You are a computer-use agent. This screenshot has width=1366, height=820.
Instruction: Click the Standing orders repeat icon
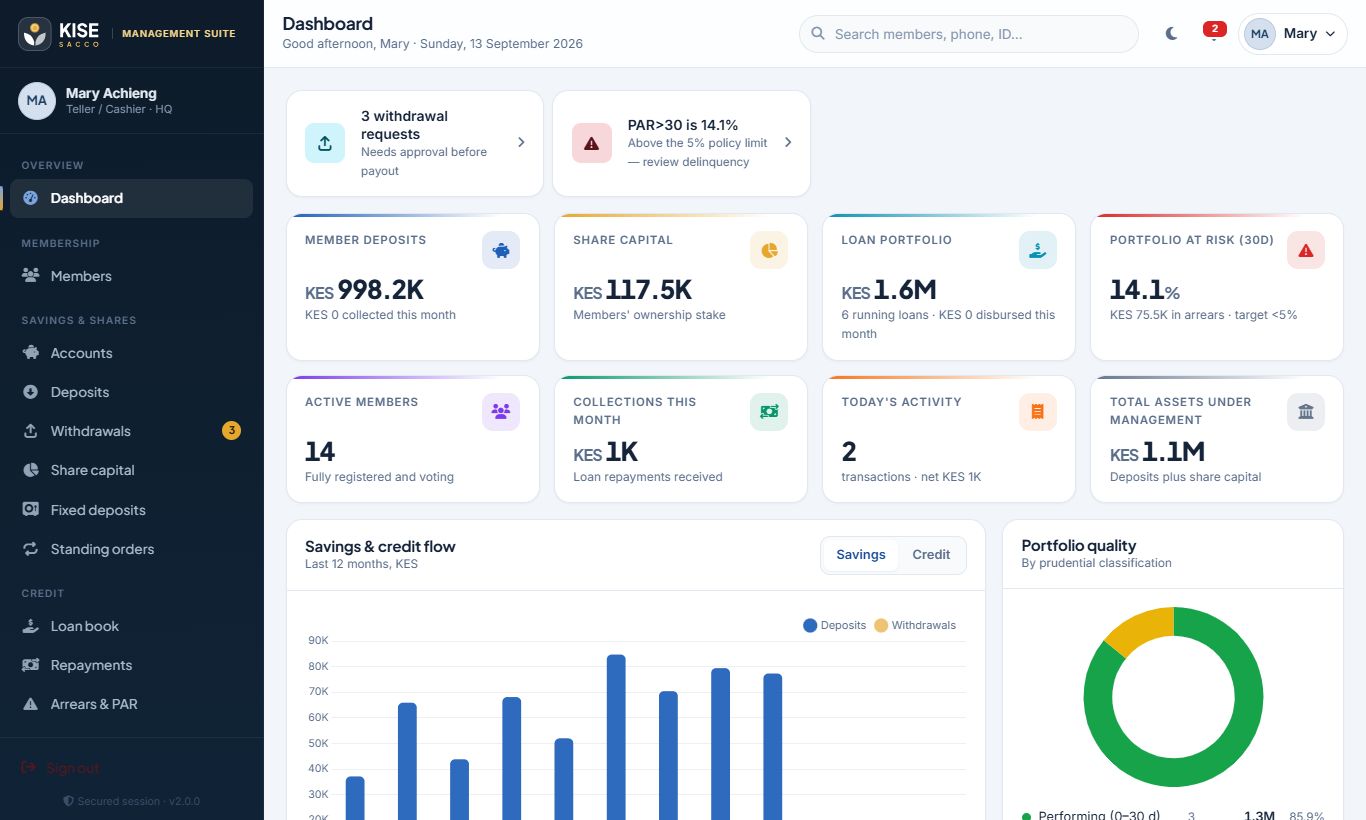click(31, 549)
